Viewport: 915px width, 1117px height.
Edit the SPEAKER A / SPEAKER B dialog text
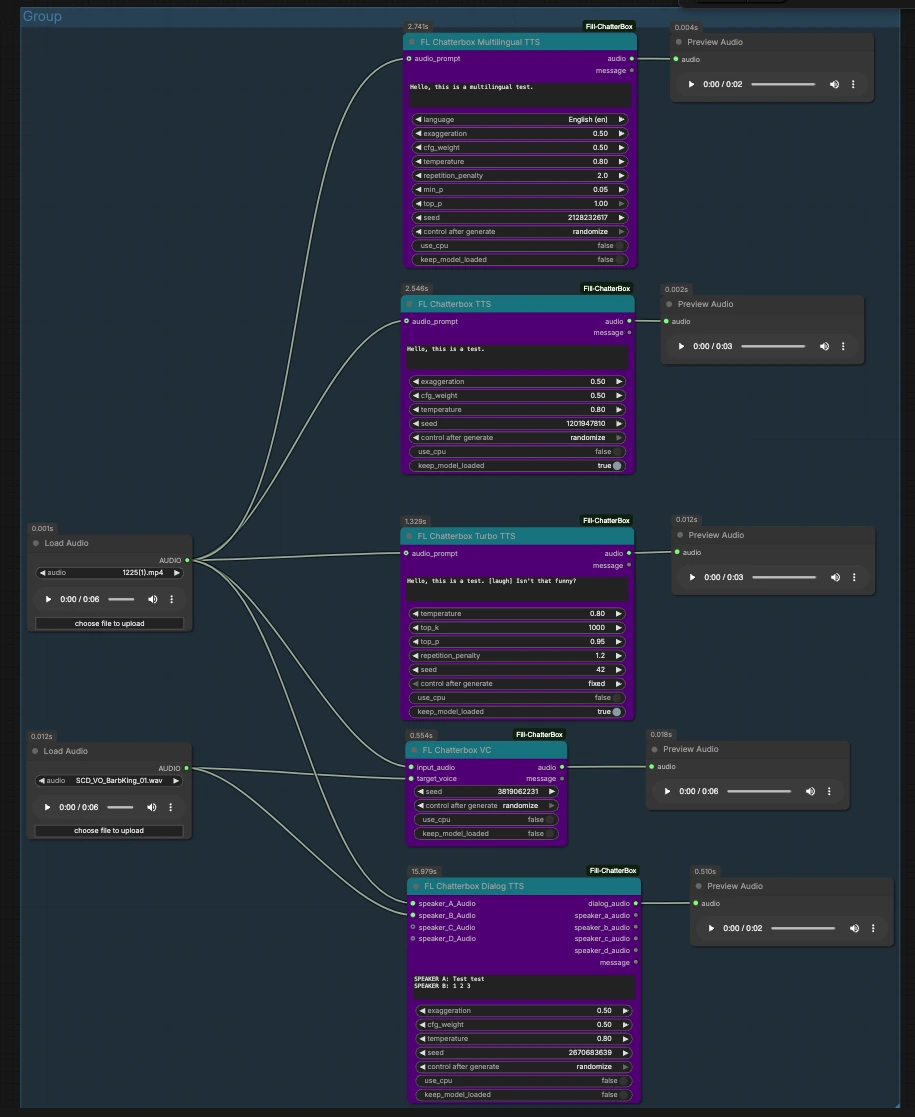524,987
